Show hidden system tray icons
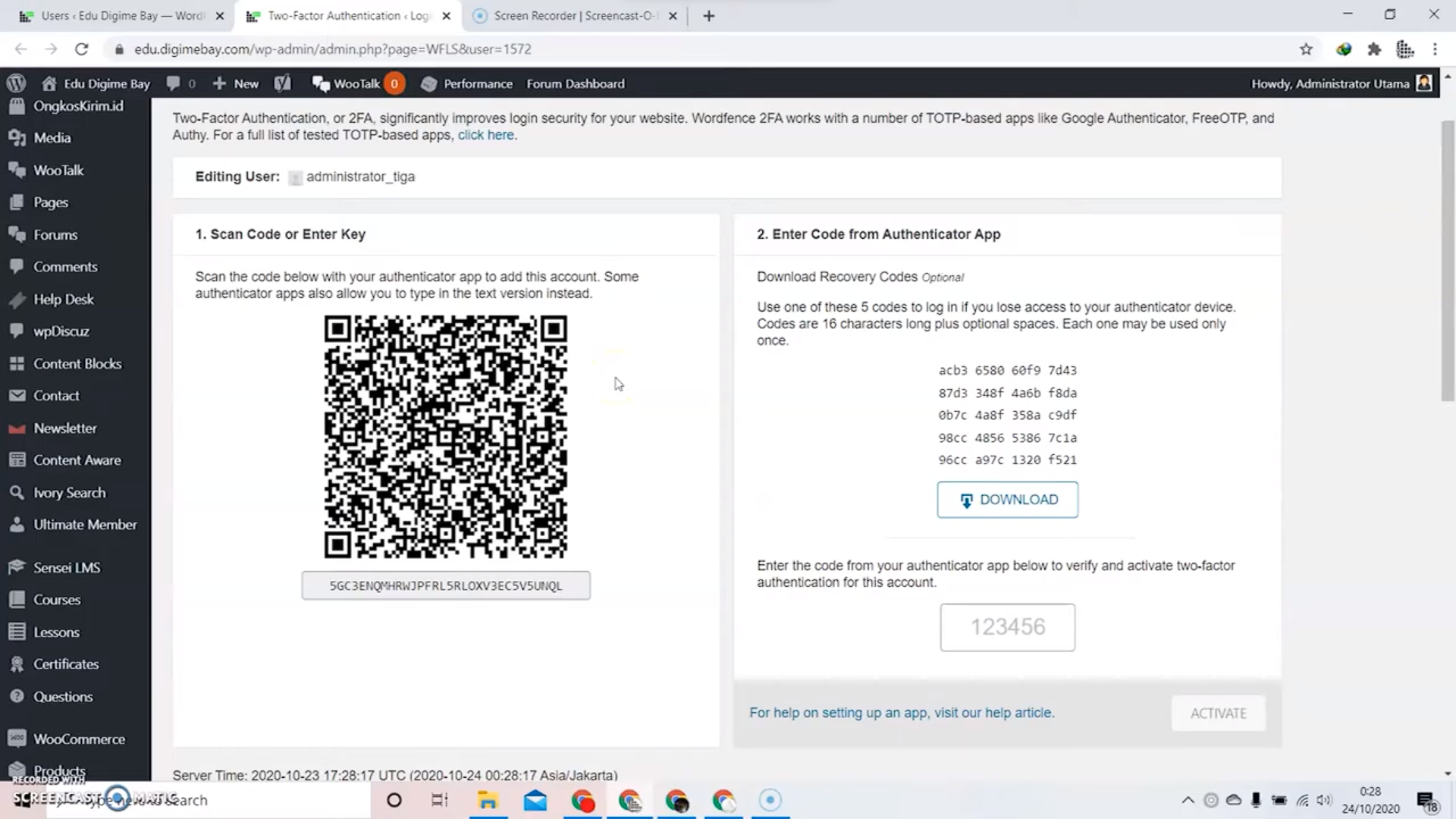This screenshot has width=1456, height=819. click(x=1188, y=800)
